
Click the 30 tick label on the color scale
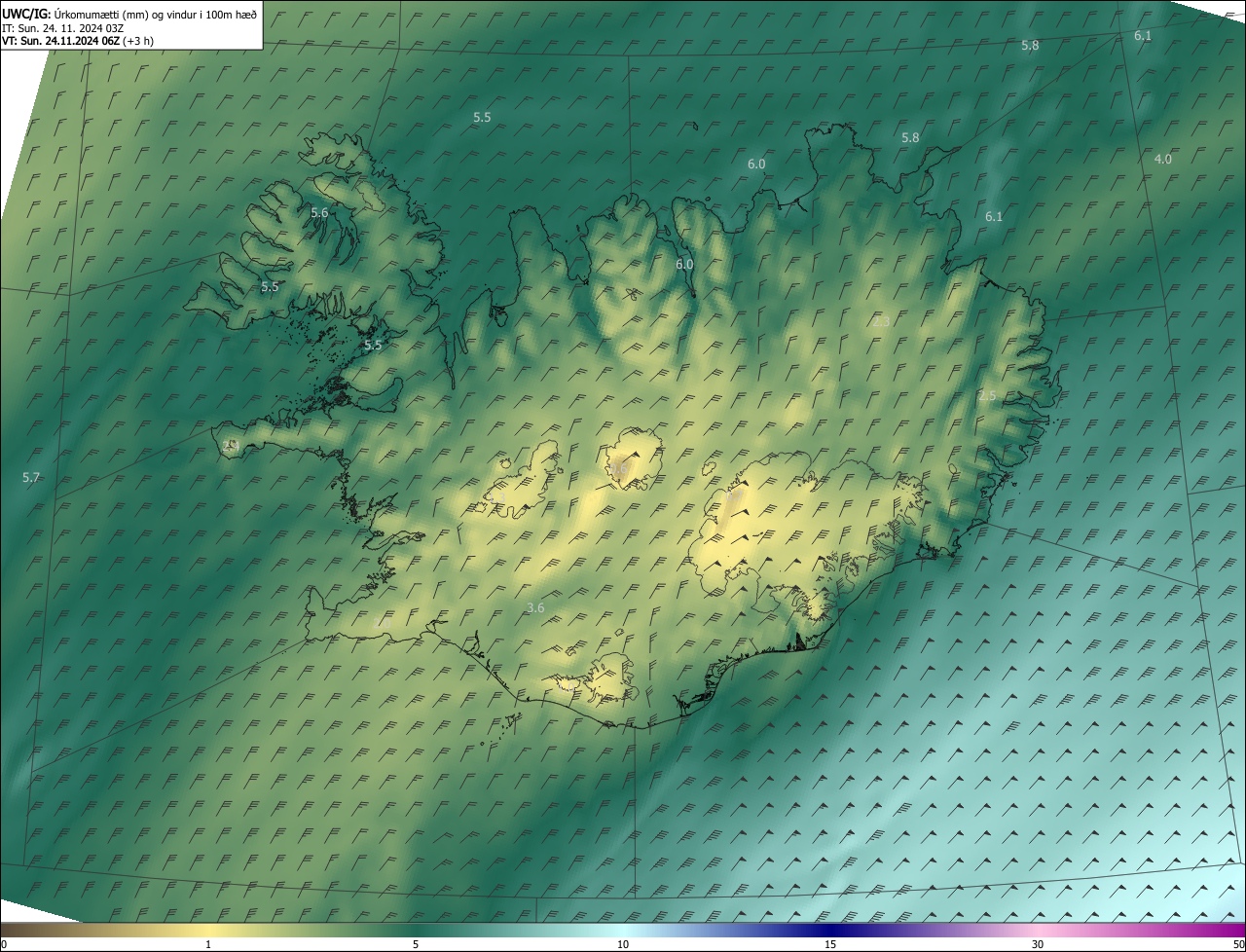[x=1038, y=945]
